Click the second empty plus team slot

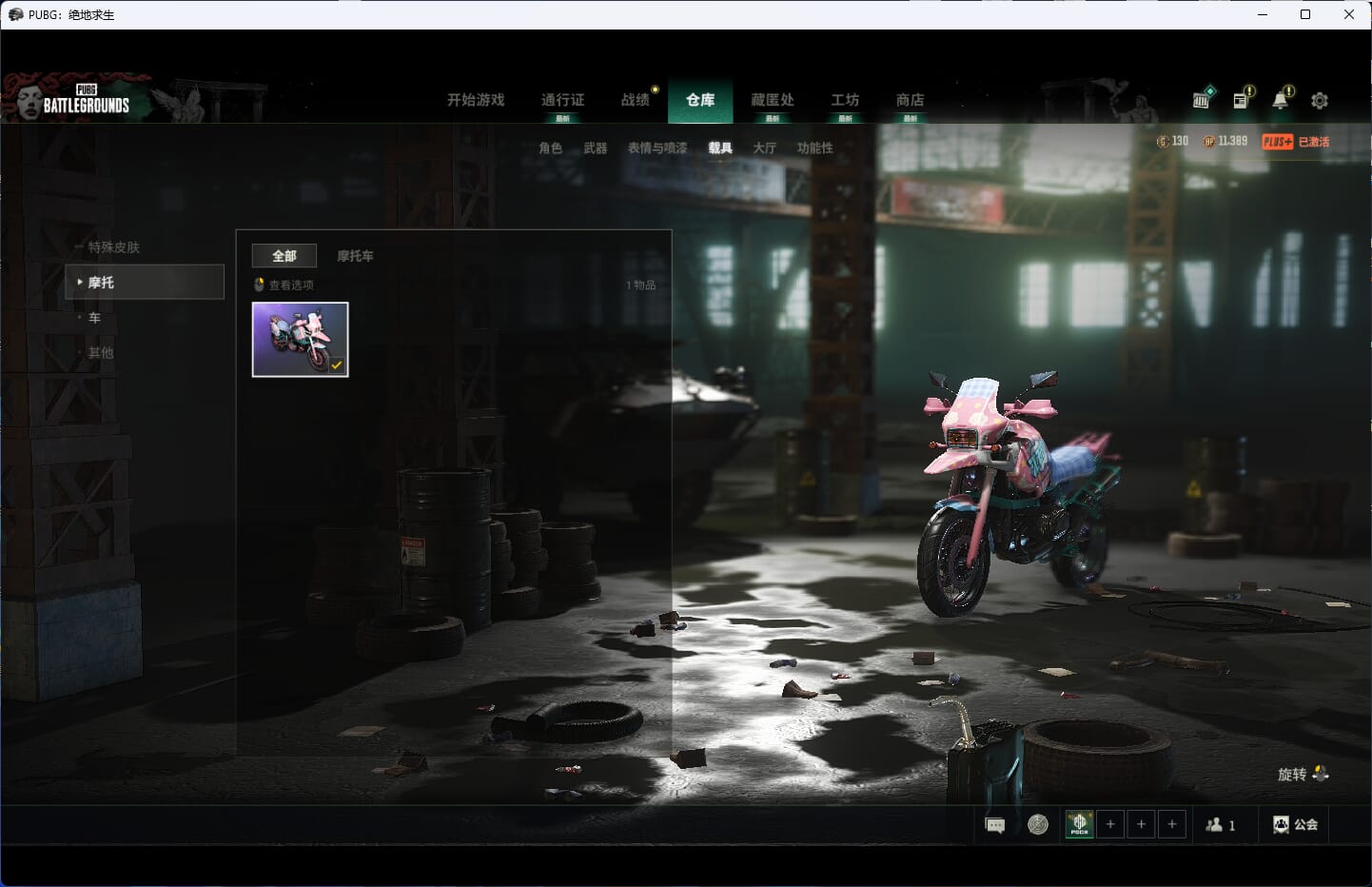pyautogui.click(x=1141, y=824)
